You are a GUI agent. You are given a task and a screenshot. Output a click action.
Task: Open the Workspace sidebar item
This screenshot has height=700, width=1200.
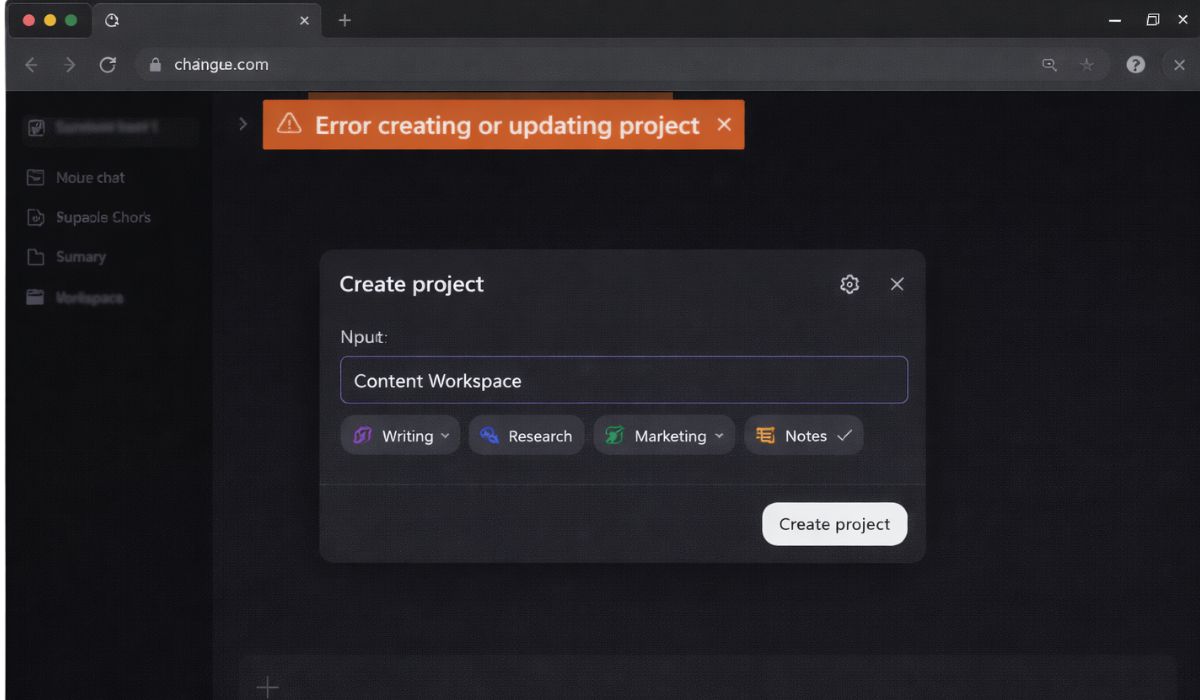[x=88, y=298]
